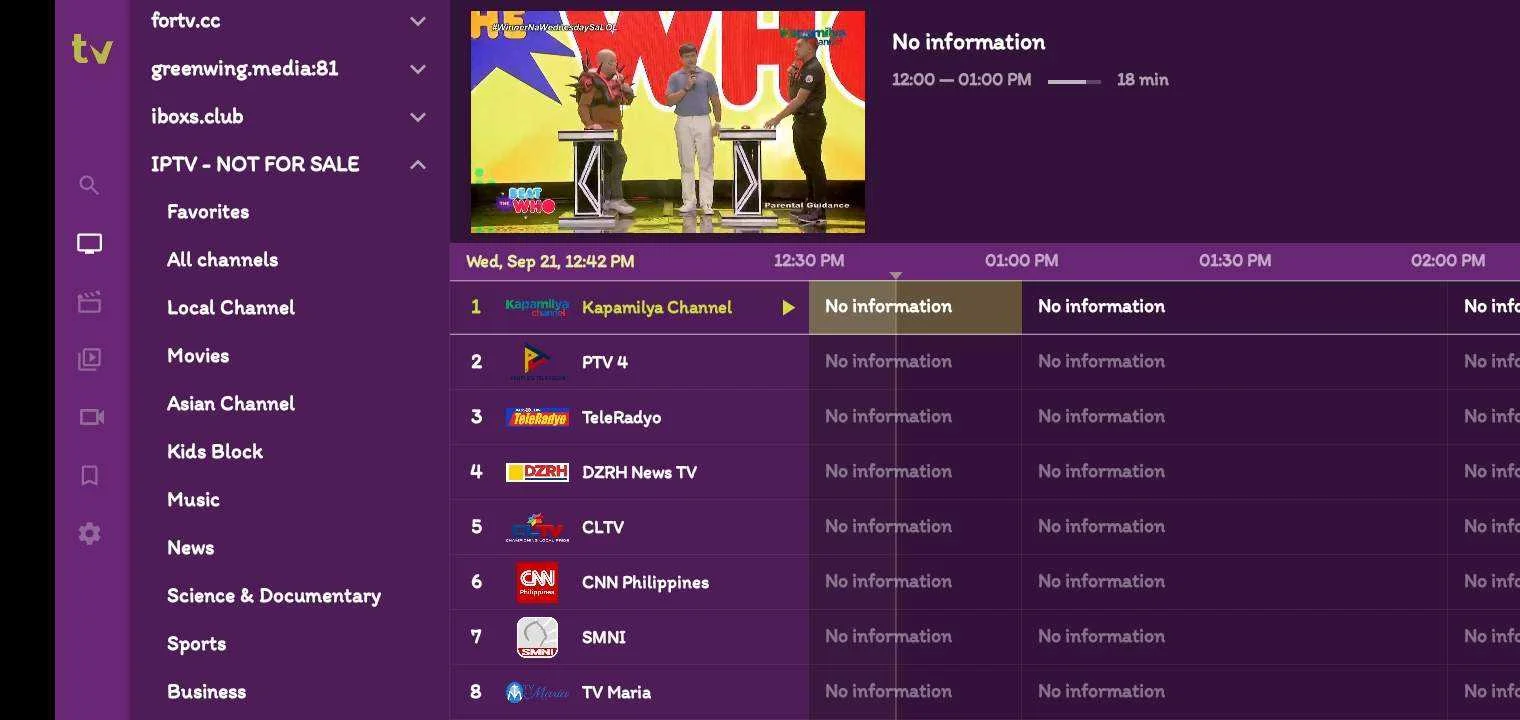This screenshot has width=1520, height=720.
Task: Open the recordings camera icon in sidebar
Action: point(91,417)
